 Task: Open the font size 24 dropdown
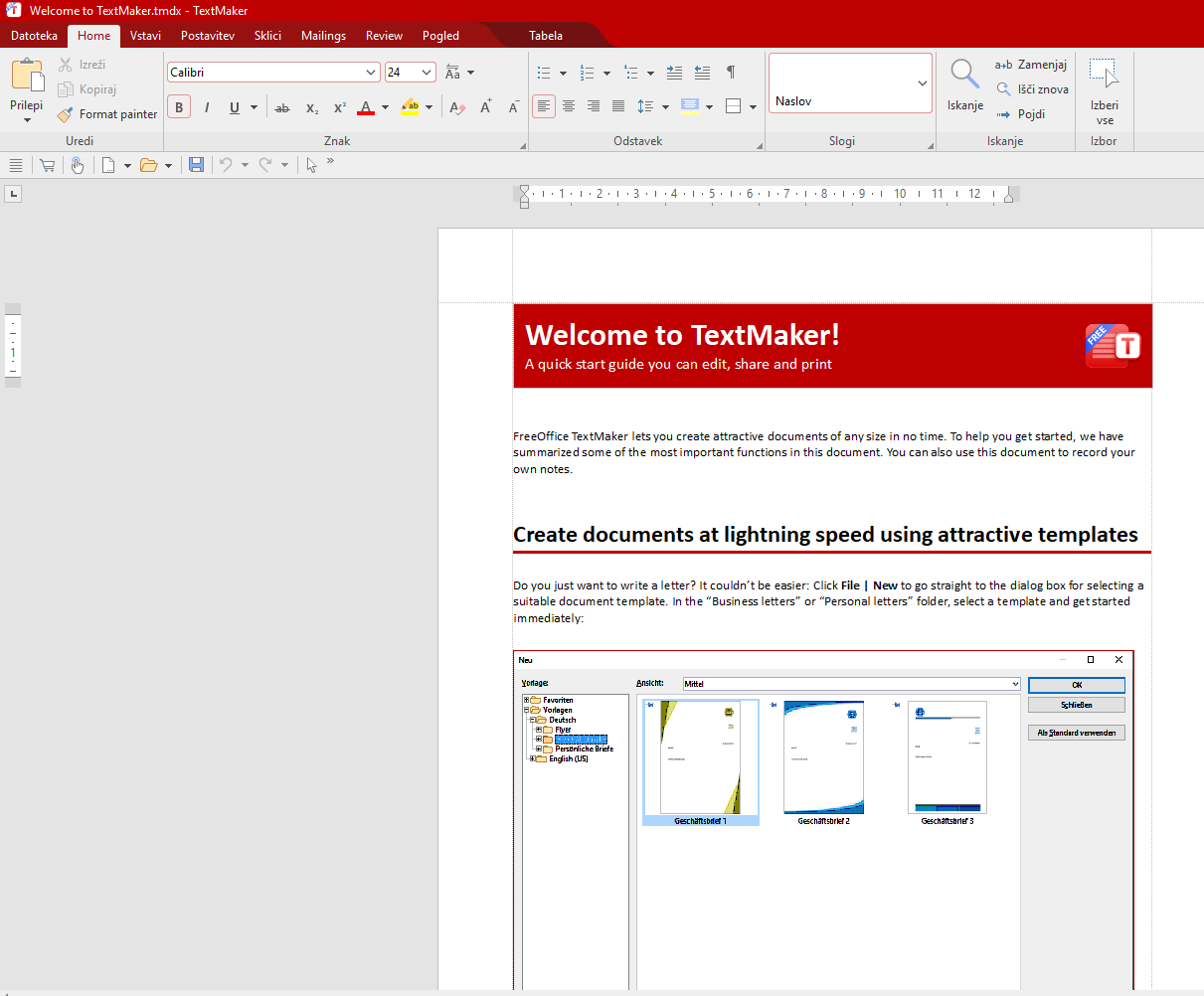[x=427, y=73]
